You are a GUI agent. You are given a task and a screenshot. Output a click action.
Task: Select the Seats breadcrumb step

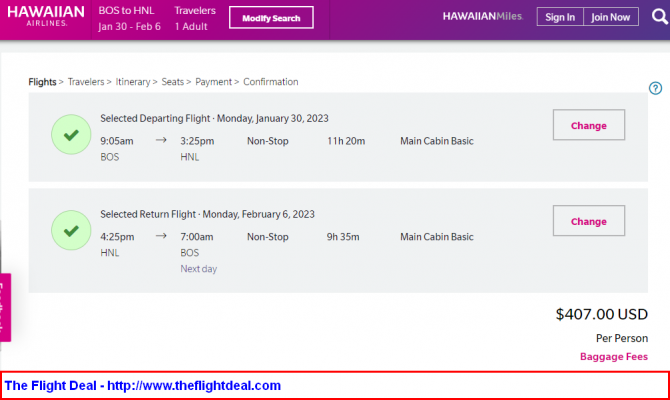tap(173, 82)
